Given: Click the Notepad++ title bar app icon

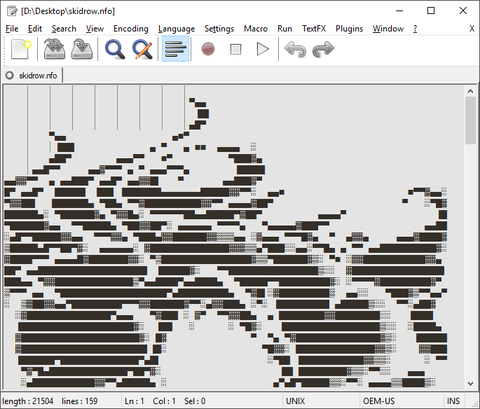Looking at the screenshot, I should pyautogui.click(x=12, y=11).
